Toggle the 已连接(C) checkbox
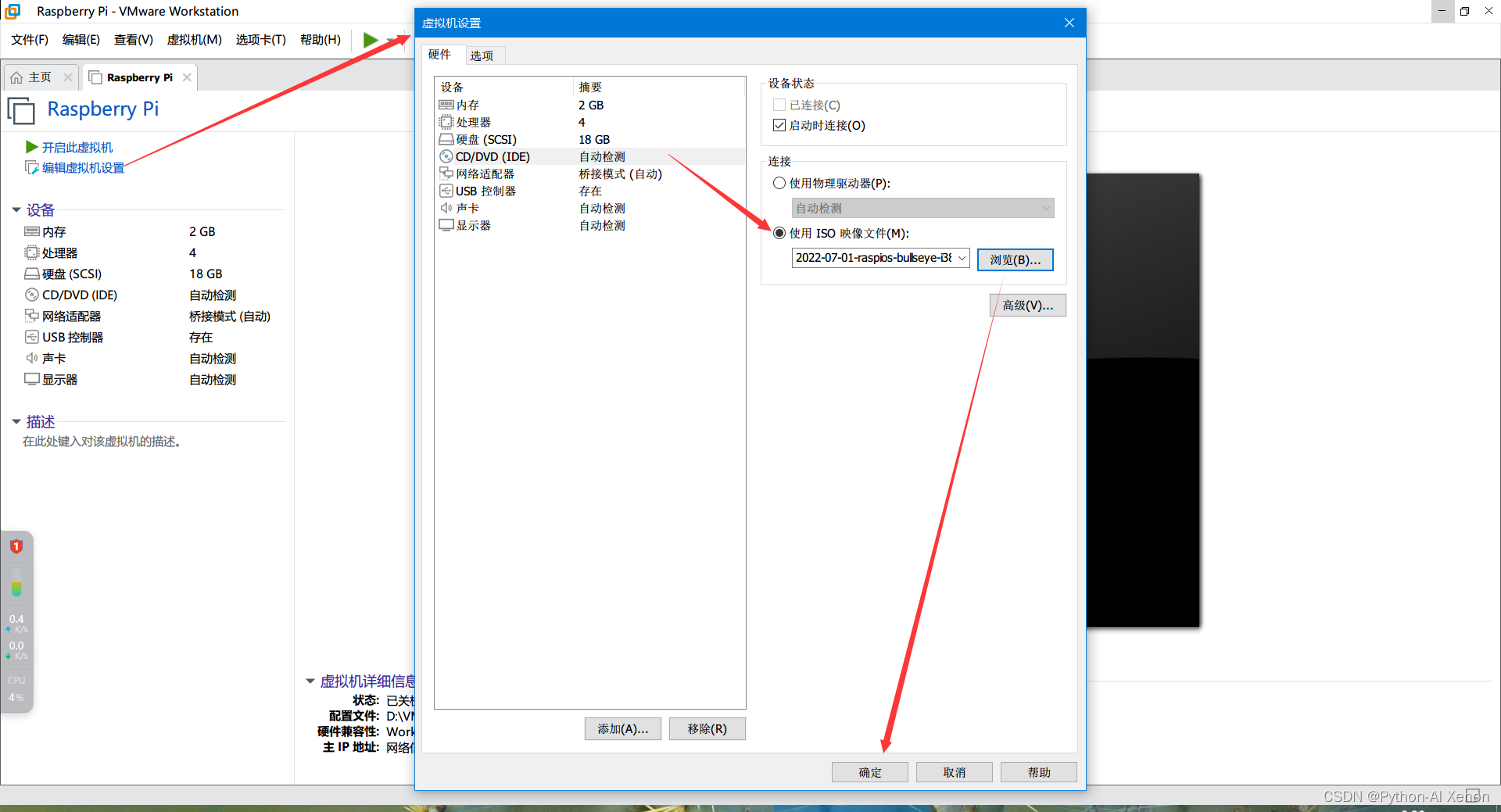This screenshot has height=812, width=1501. click(x=779, y=105)
